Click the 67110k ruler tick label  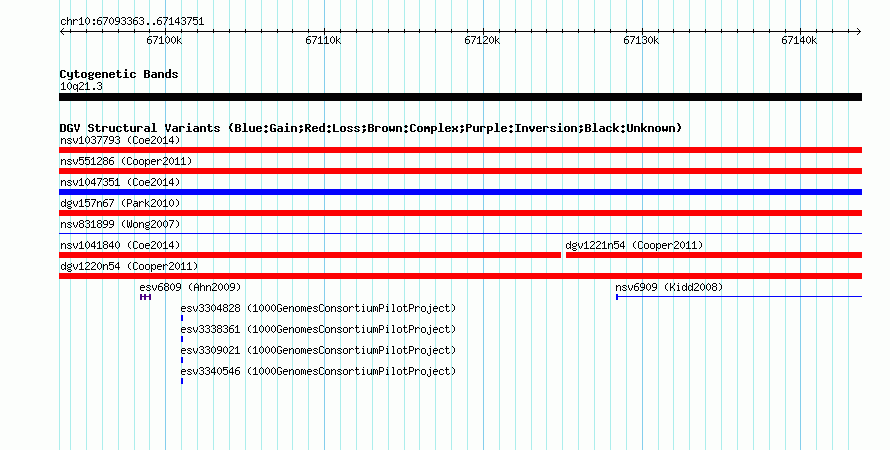pos(323,40)
